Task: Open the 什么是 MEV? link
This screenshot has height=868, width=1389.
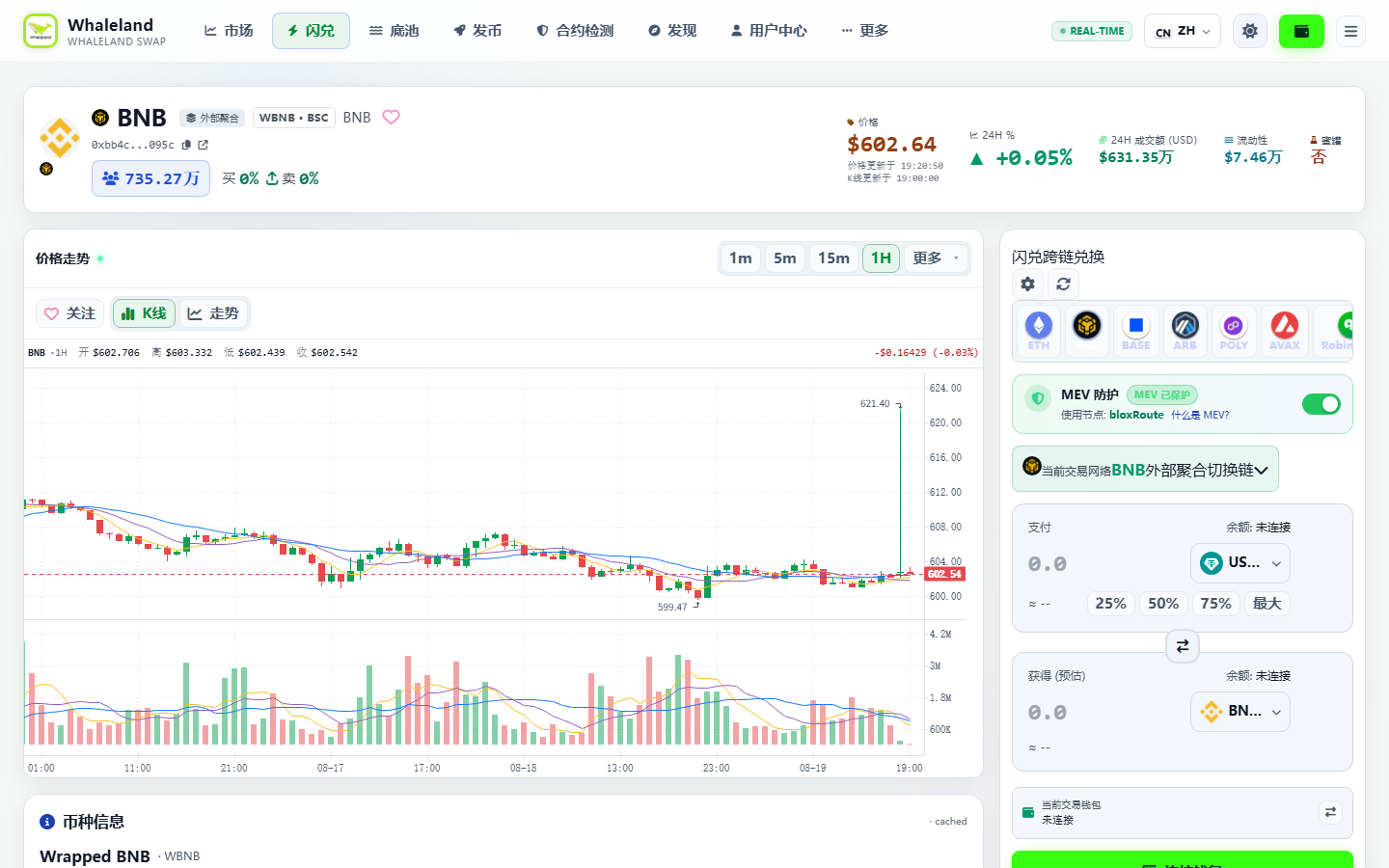Action: 1200,415
